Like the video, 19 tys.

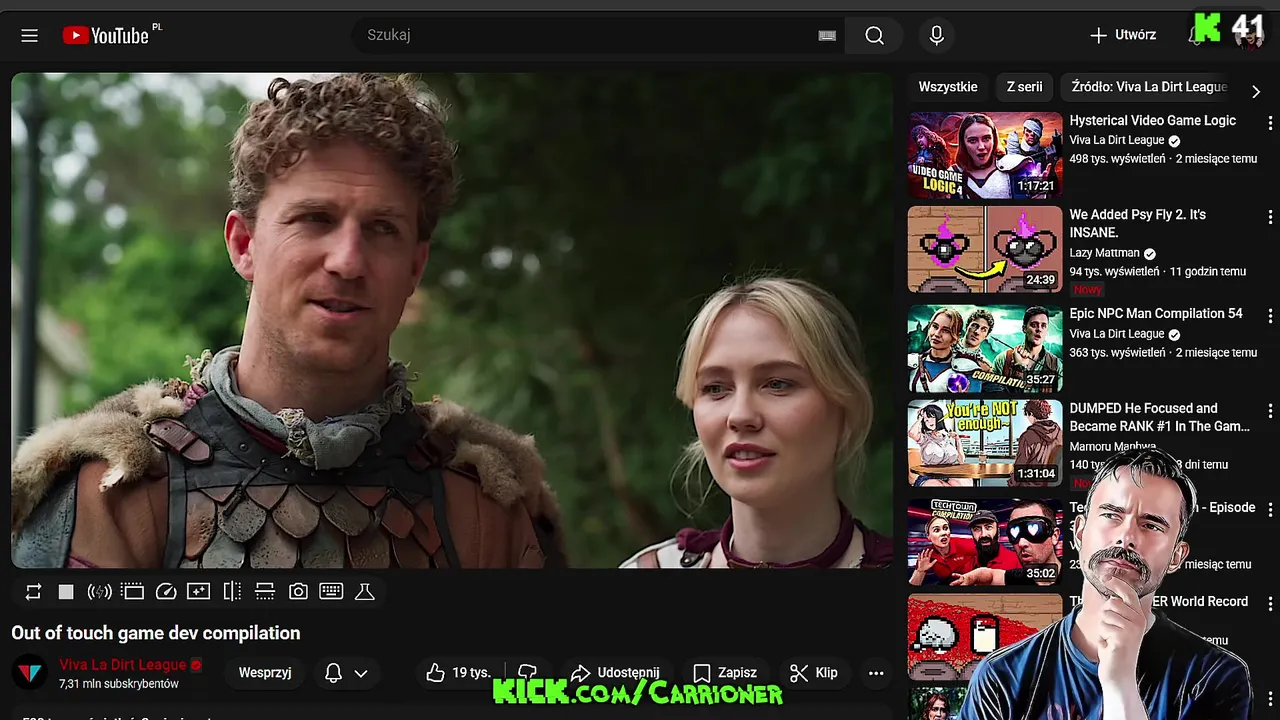click(x=459, y=673)
